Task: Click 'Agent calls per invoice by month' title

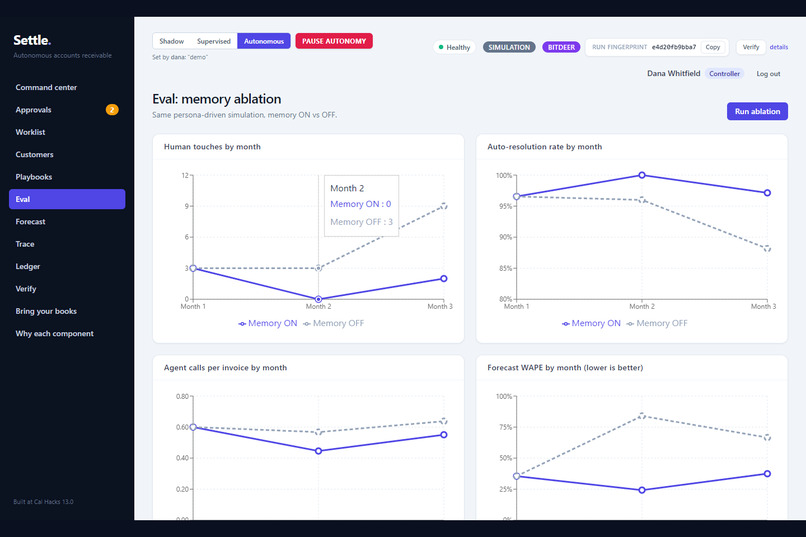Action: coord(225,367)
